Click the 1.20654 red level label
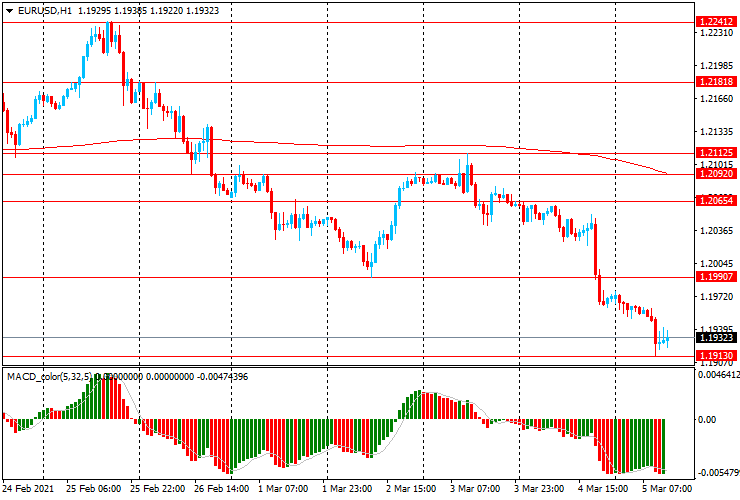 (716, 201)
